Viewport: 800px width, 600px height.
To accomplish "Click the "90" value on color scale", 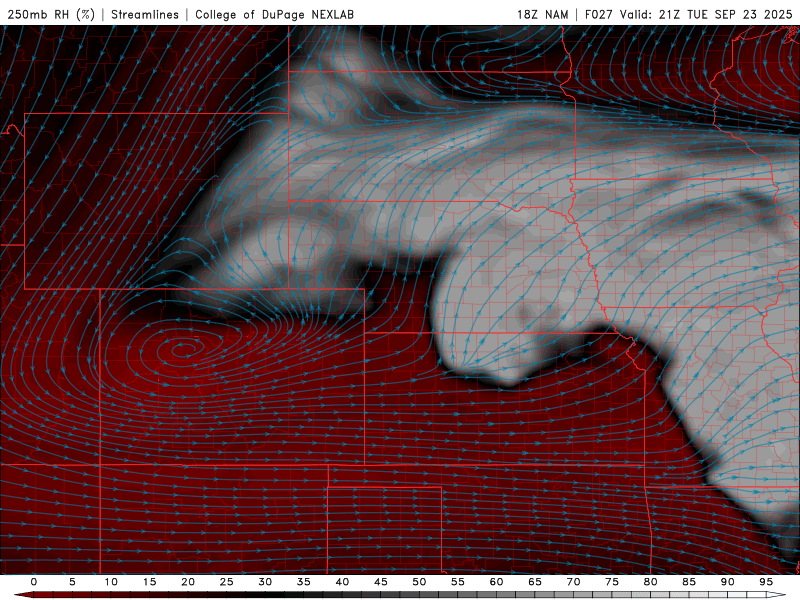I will (727, 582).
